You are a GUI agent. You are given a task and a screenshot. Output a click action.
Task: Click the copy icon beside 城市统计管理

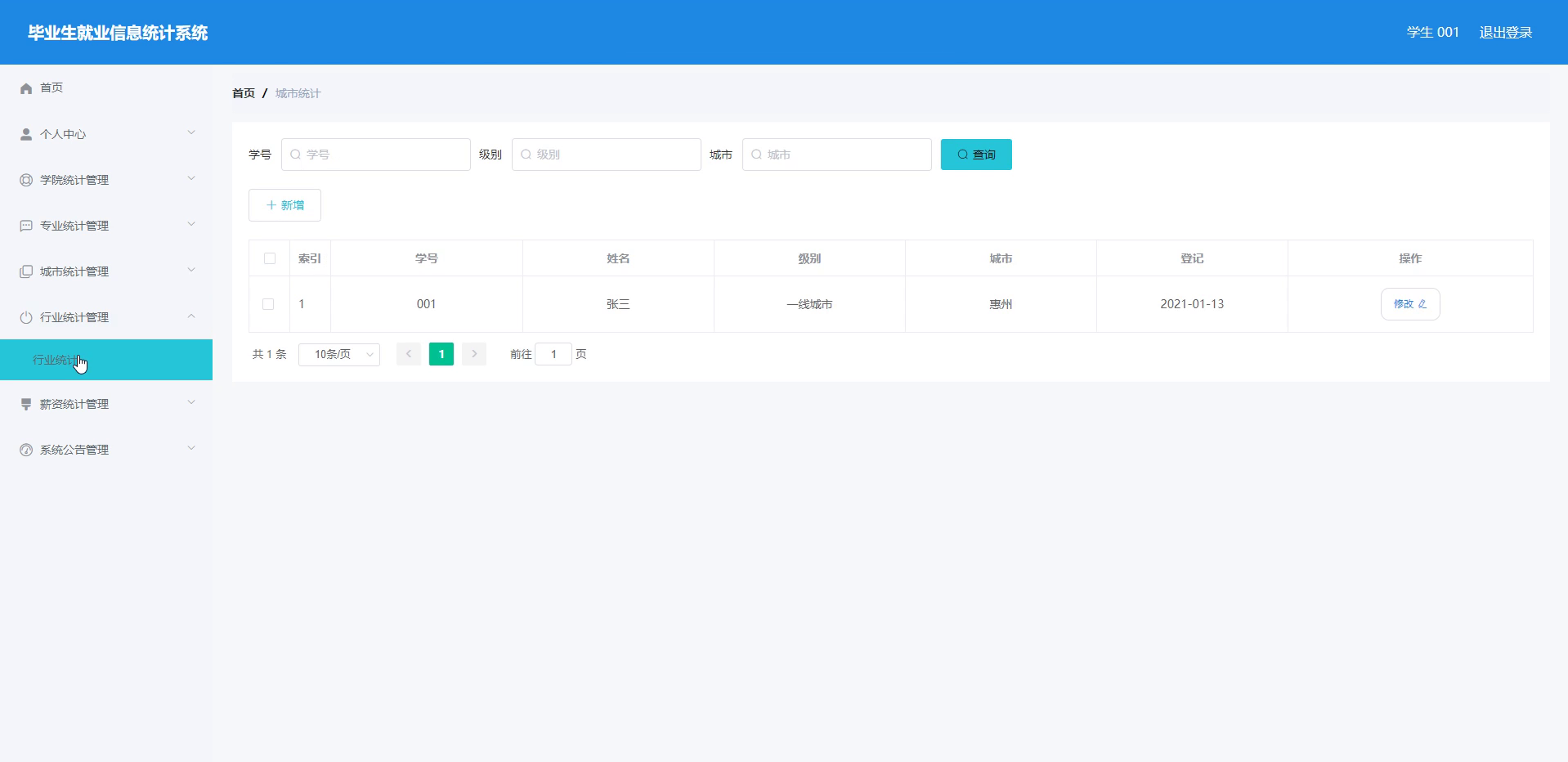26,271
